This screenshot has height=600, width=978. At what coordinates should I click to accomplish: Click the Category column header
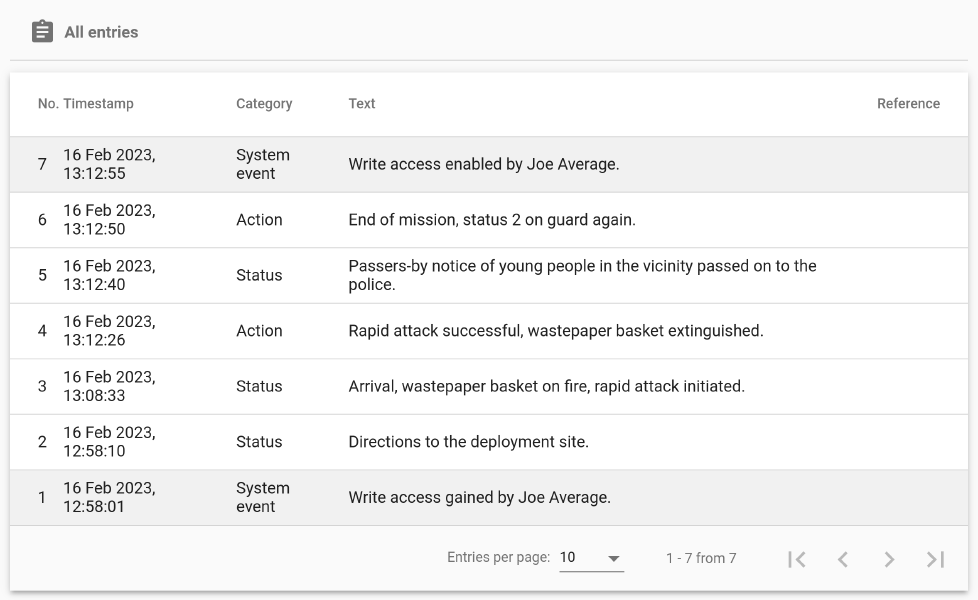264,104
